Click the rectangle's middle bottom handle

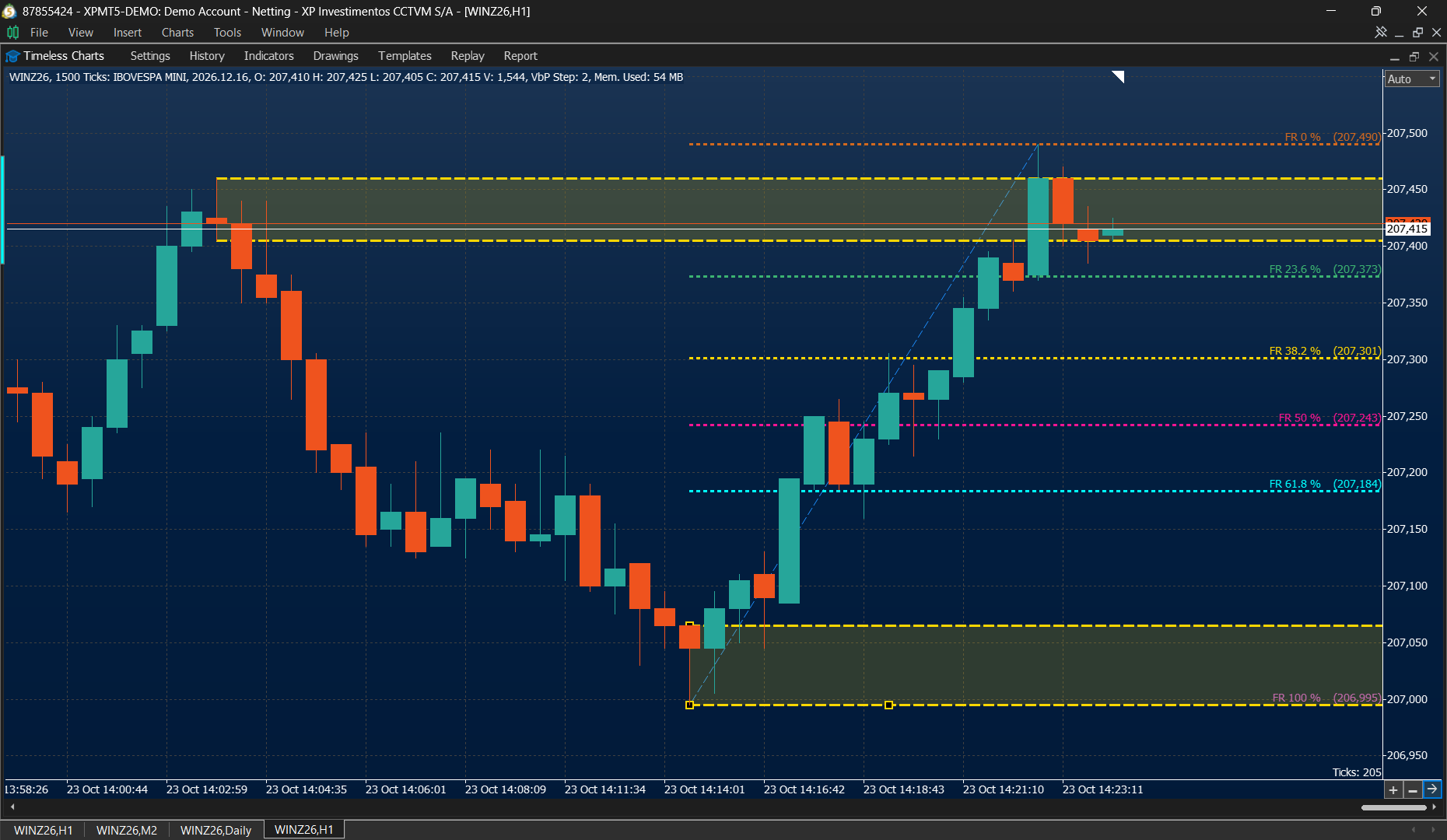pos(888,705)
